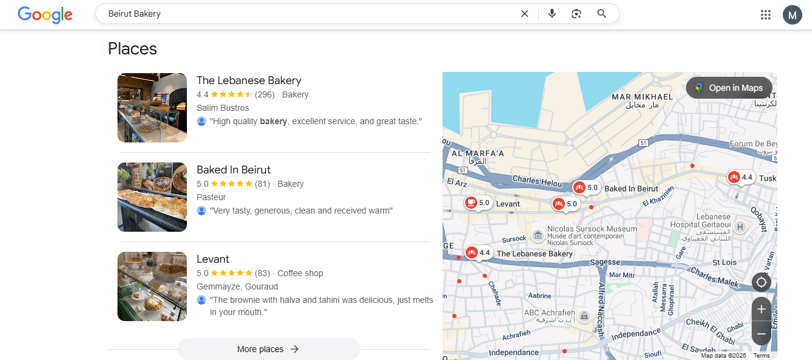Click the Very tasty, generous review text
Image resolution: width=812 pixels, height=360 pixels.
click(301, 211)
